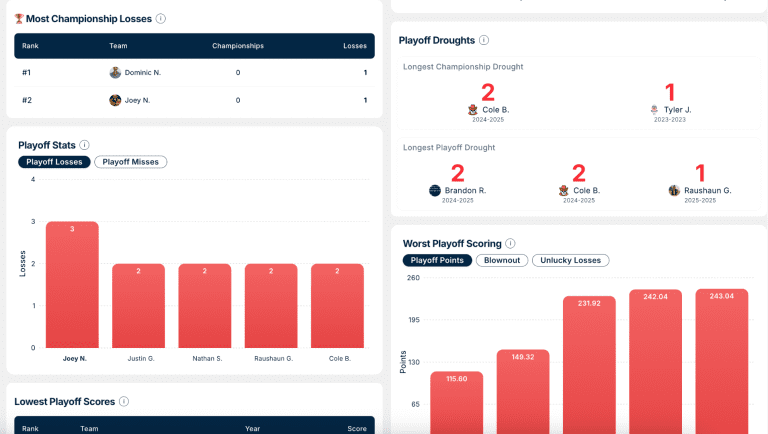The height and width of the screenshot is (434, 768).
Task: Click info icon next to Worst Playoff Scoring
Action: 510,243
